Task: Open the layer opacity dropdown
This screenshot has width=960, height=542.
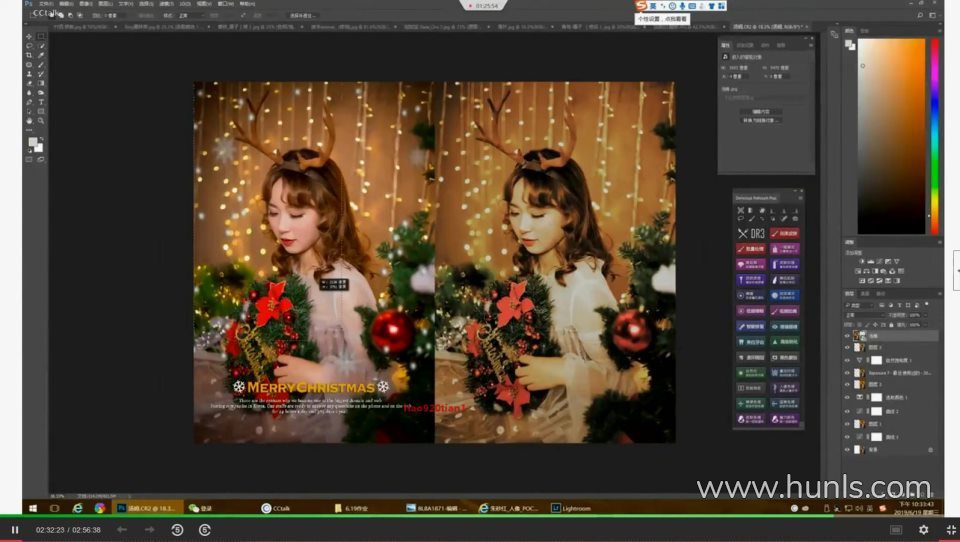Action: [918, 315]
